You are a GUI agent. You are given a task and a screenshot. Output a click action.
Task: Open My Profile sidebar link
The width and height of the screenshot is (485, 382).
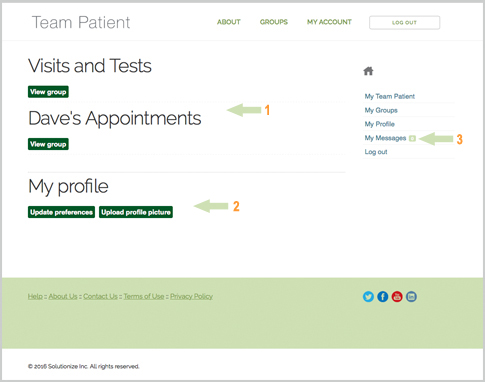click(380, 124)
